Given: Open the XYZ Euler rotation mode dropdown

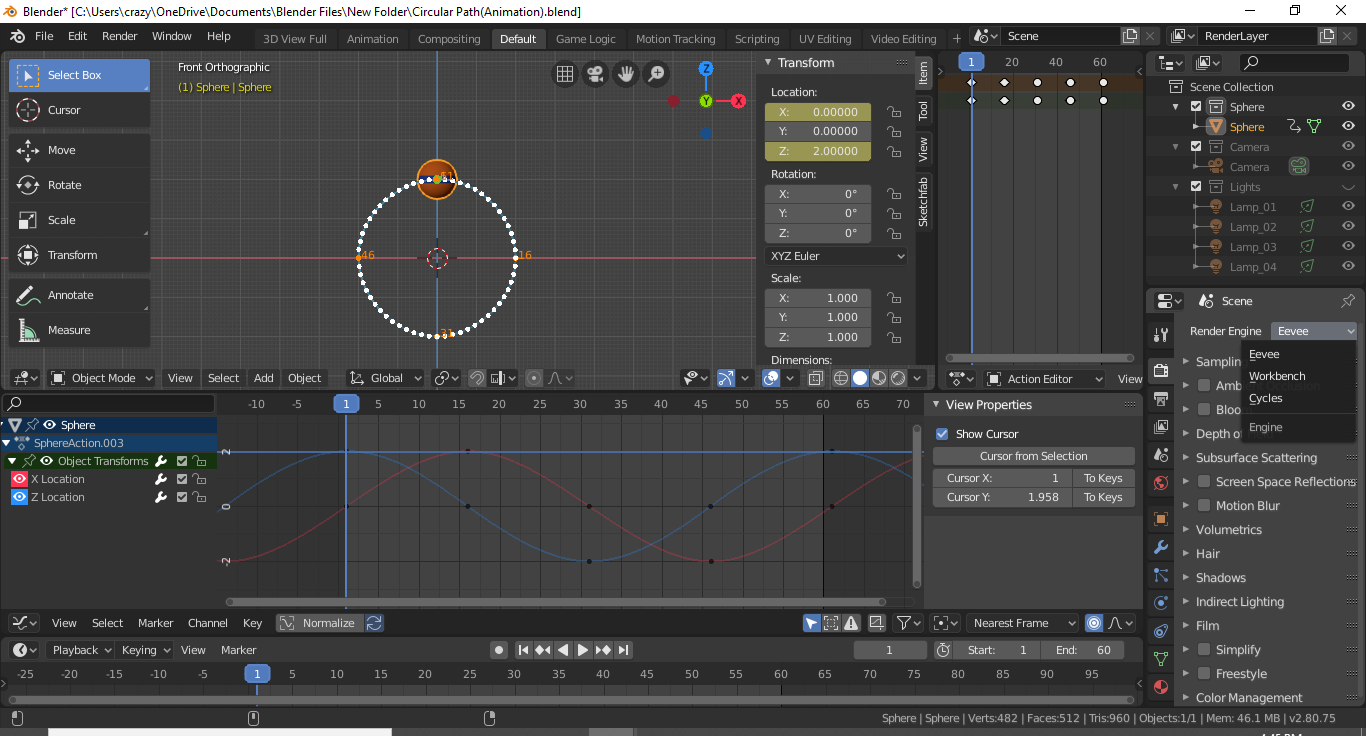Looking at the screenshot, I should (x=836, y=256).
